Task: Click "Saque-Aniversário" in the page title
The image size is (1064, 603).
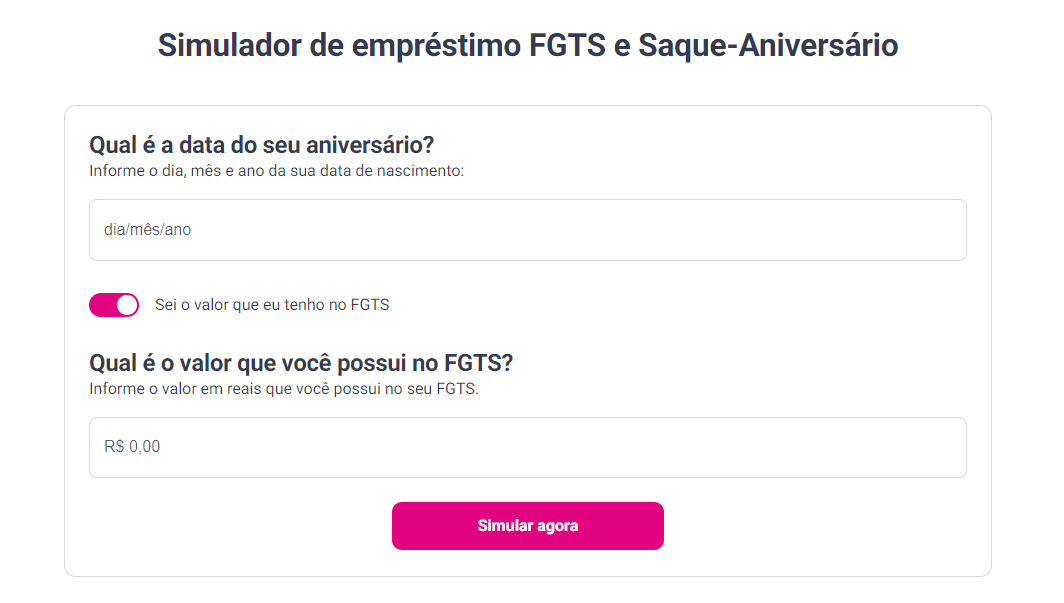Action: tap(768, 46)
